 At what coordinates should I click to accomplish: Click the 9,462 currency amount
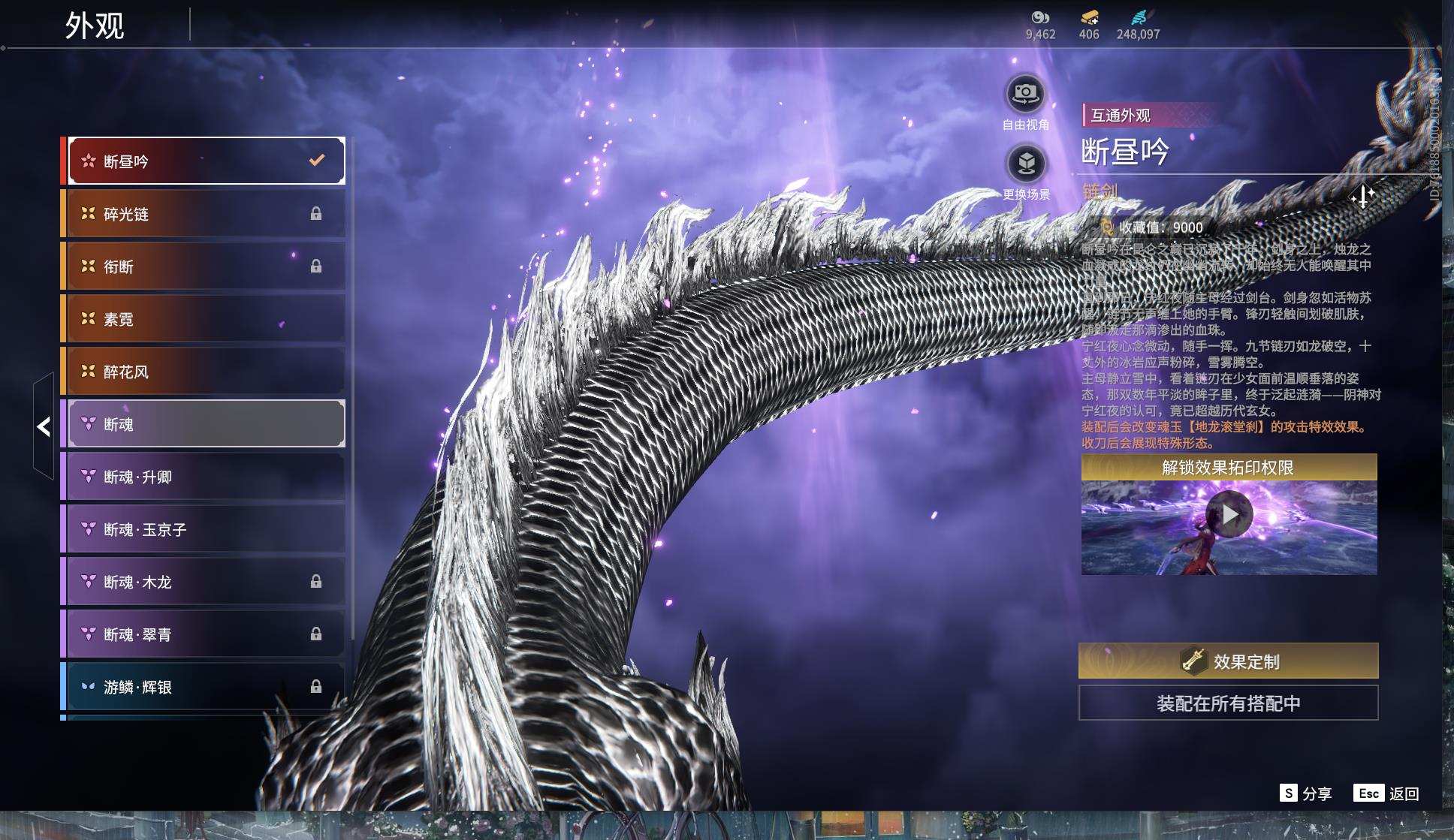click(1040, 35)
